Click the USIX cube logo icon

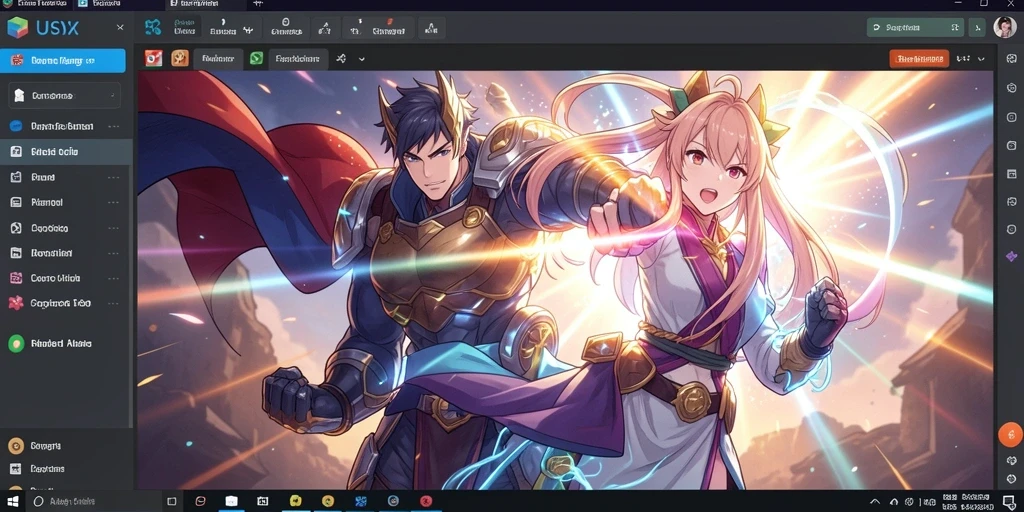pyautogui.click(x=18, y=27)
